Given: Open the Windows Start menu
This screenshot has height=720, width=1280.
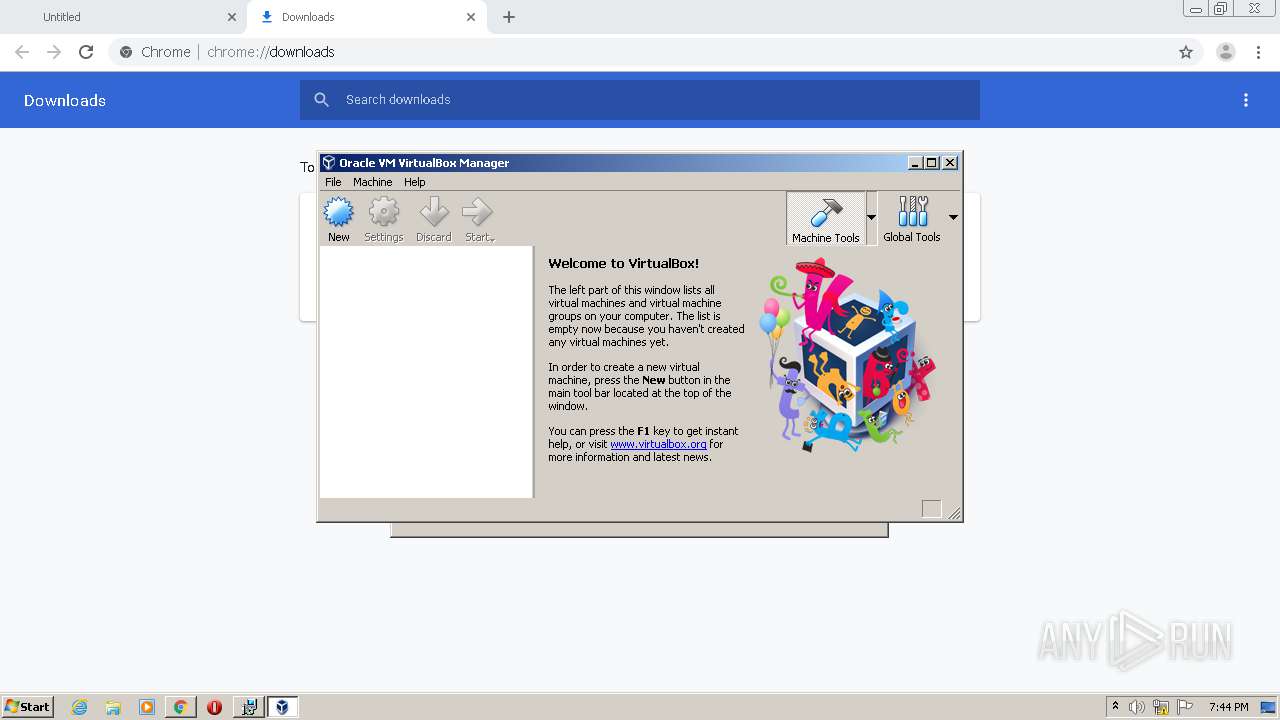Looking at the screenshot, I should tap(28, 706).
